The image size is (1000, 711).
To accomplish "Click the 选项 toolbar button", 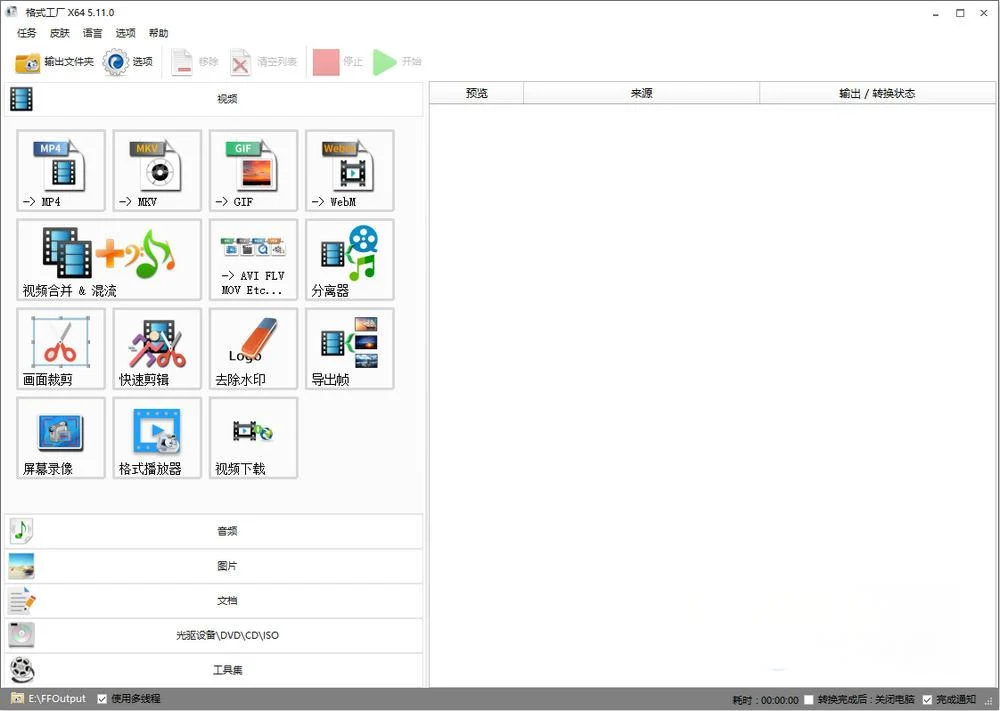I will [x=128, y=62].
